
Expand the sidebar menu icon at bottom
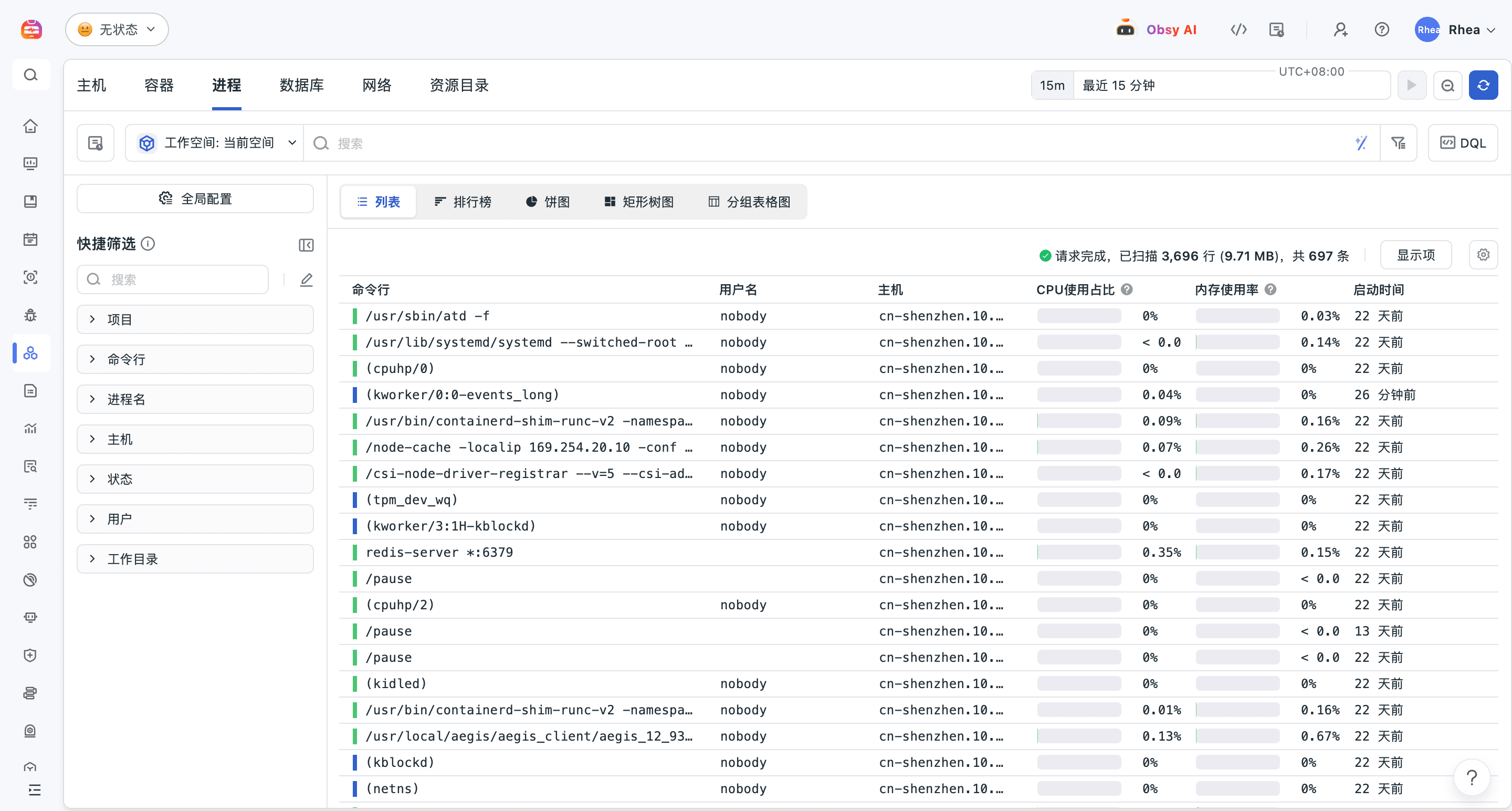35,791
